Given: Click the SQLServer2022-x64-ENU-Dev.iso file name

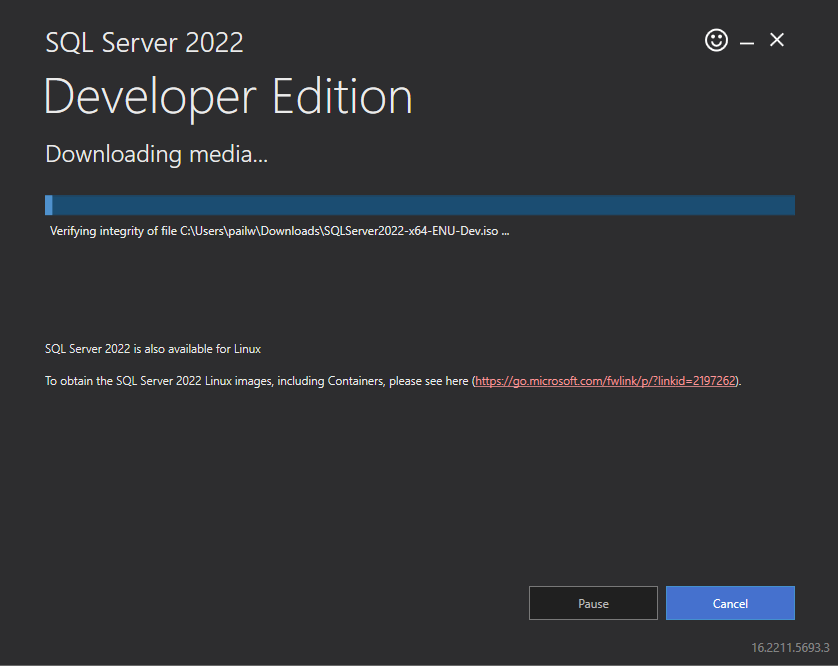Looking at the screenshot, I should click(x=411, y=231).
